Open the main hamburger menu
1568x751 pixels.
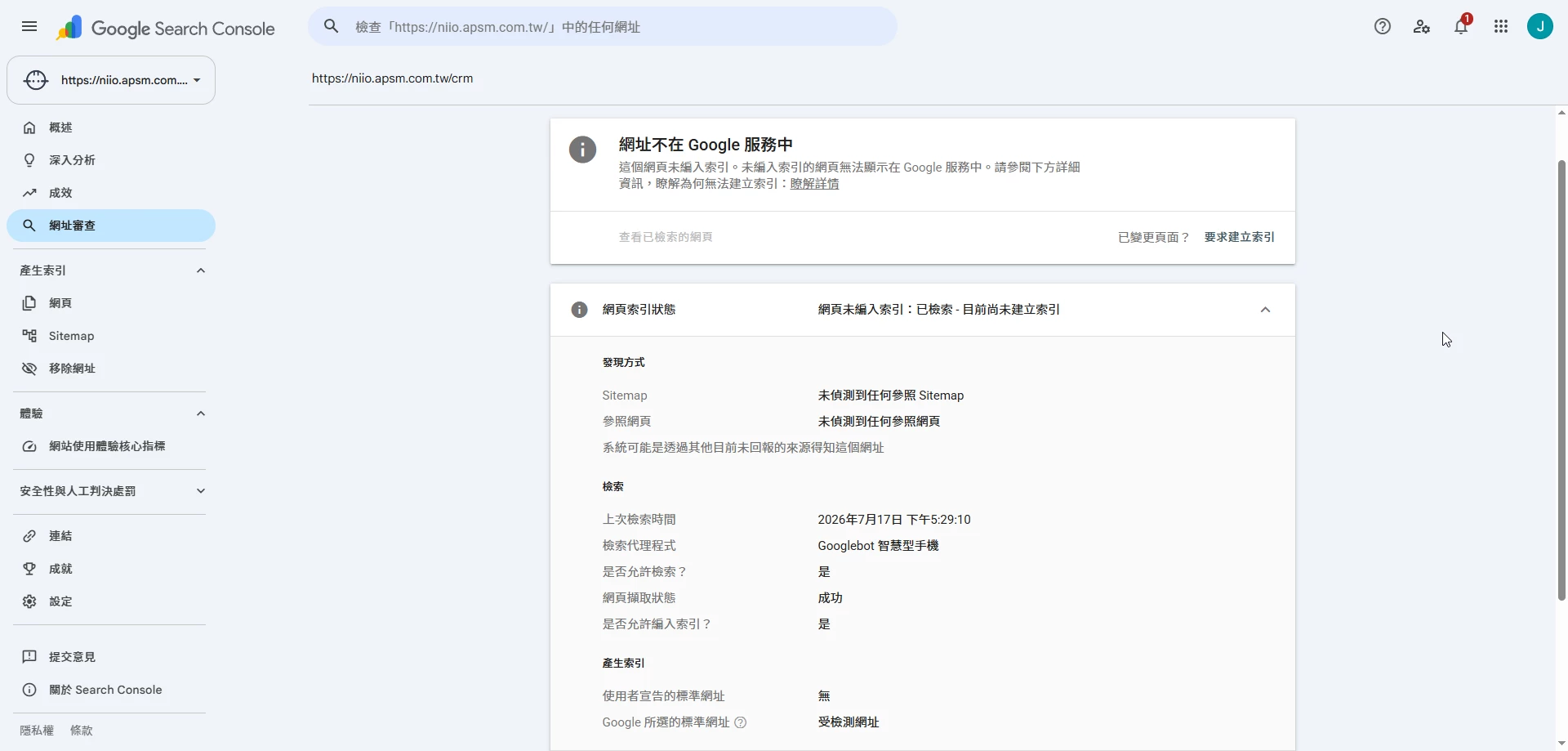29,27
